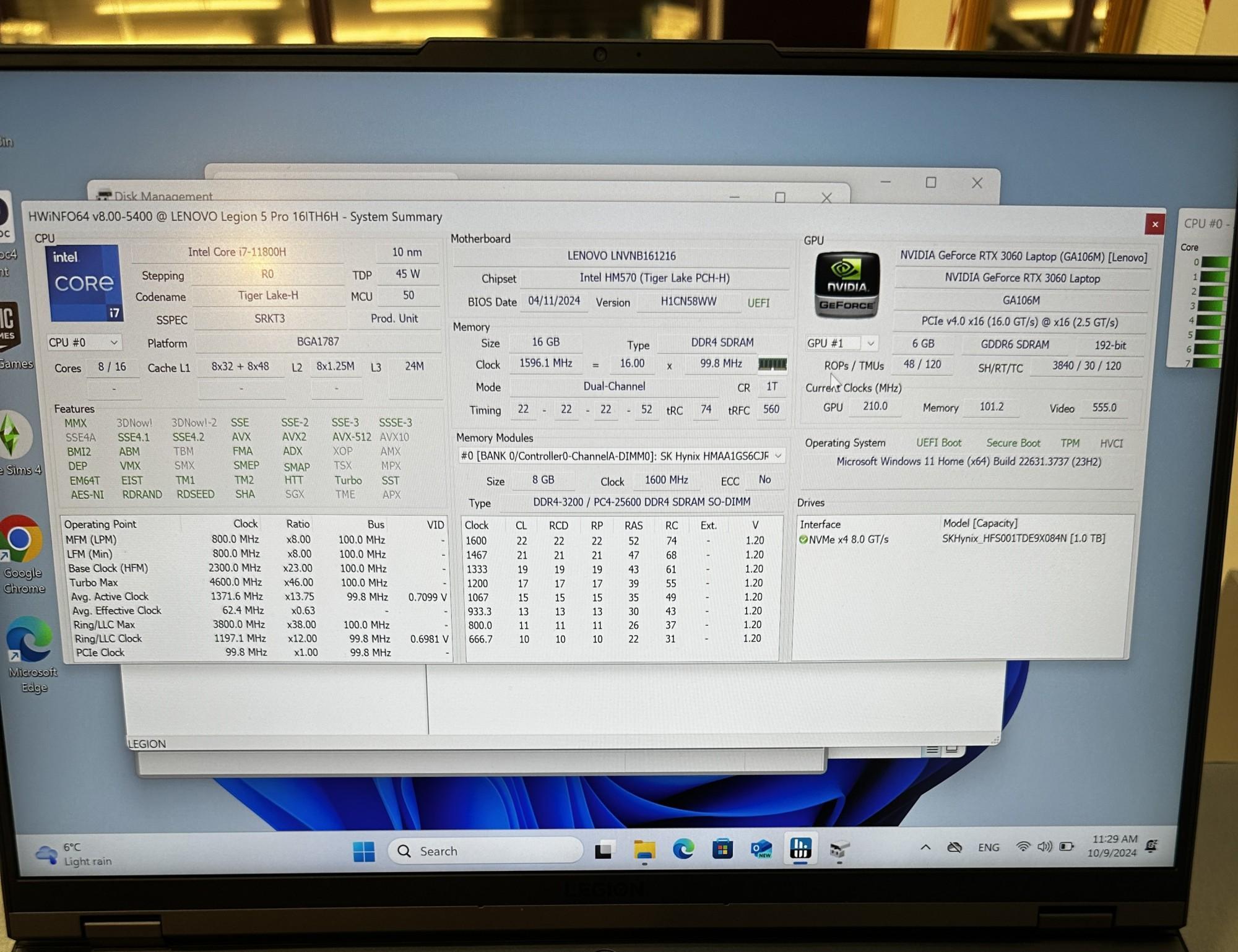The width and height of the screenshot is (1238, 952).
Task: Switch to HWiNFO64 taskbar icon
Action: tap(800, 848)
